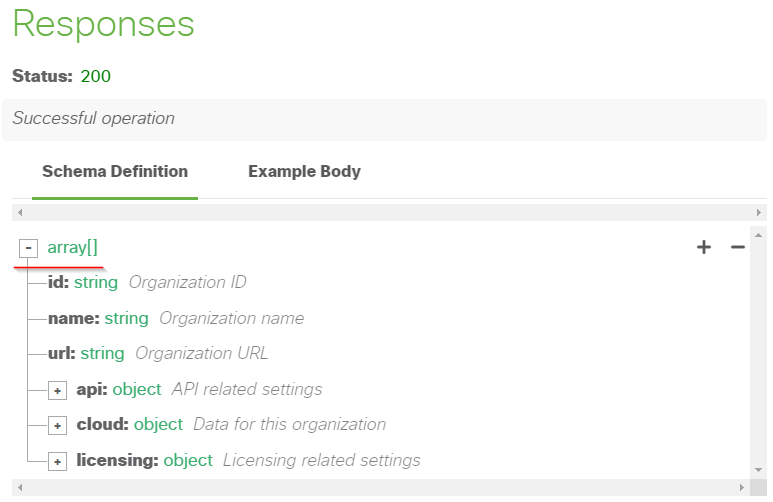The image size is (773, 502).
Task: Select the url string field row
Action: coord(158,354)
